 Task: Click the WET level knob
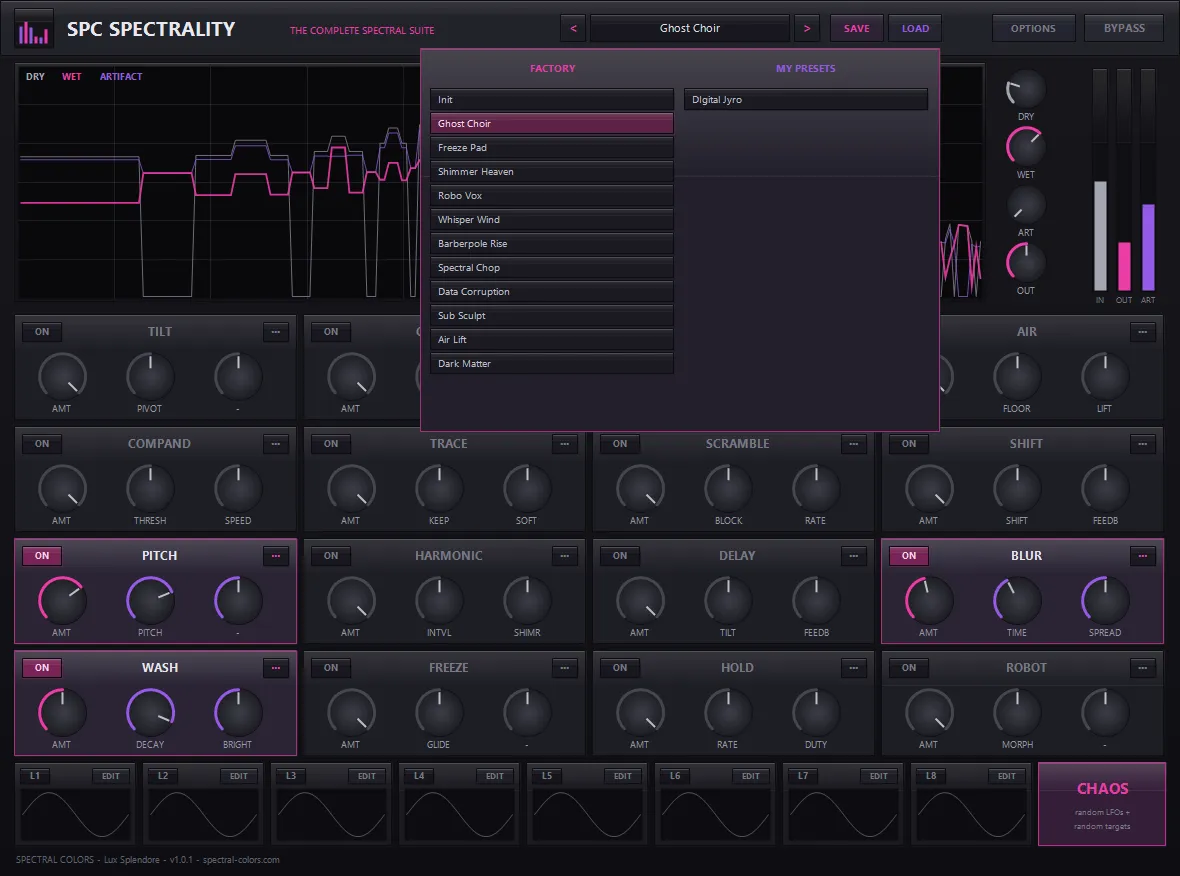1026,147
